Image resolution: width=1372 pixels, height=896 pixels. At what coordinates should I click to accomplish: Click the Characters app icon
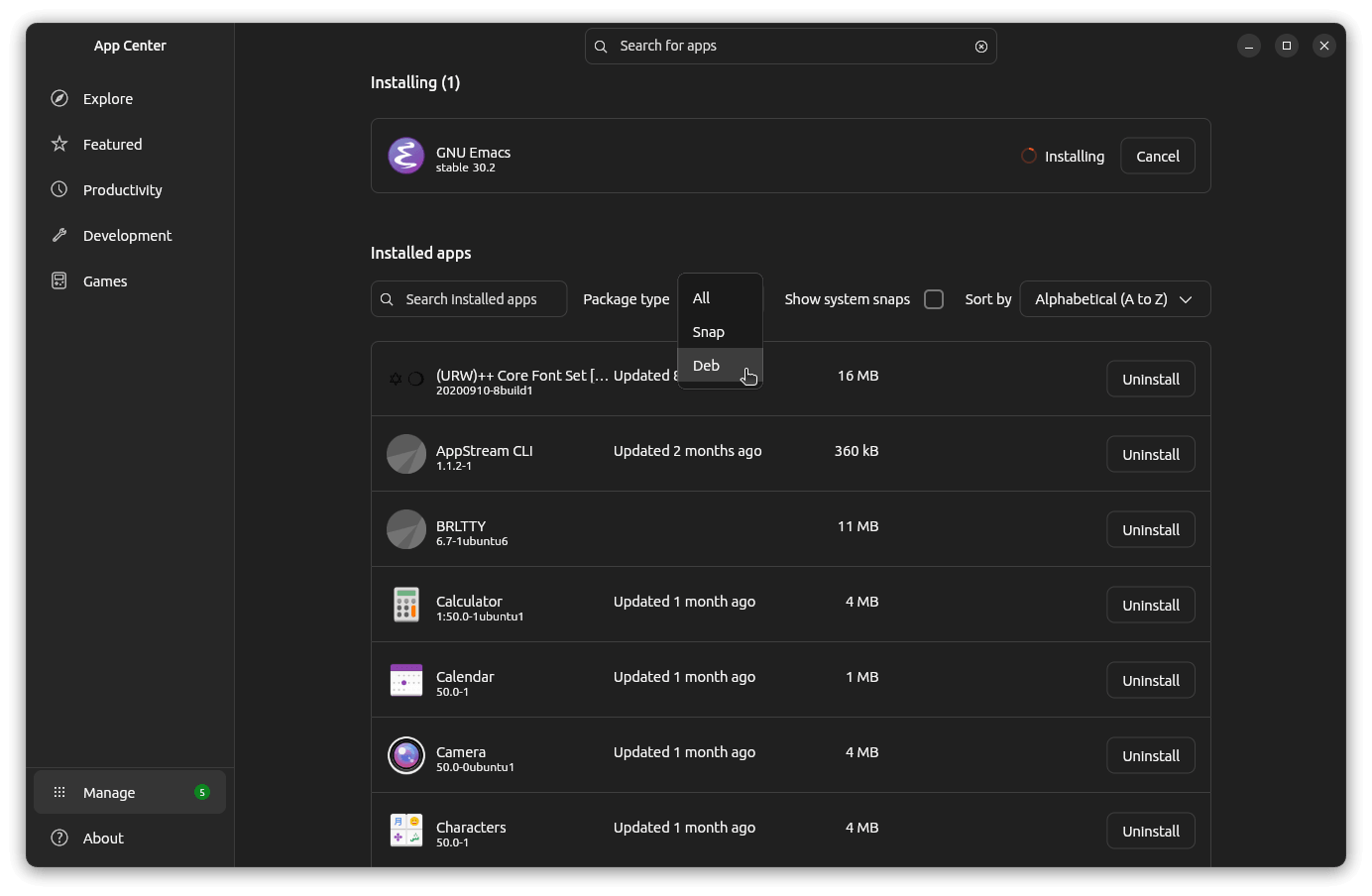[405, 831]
